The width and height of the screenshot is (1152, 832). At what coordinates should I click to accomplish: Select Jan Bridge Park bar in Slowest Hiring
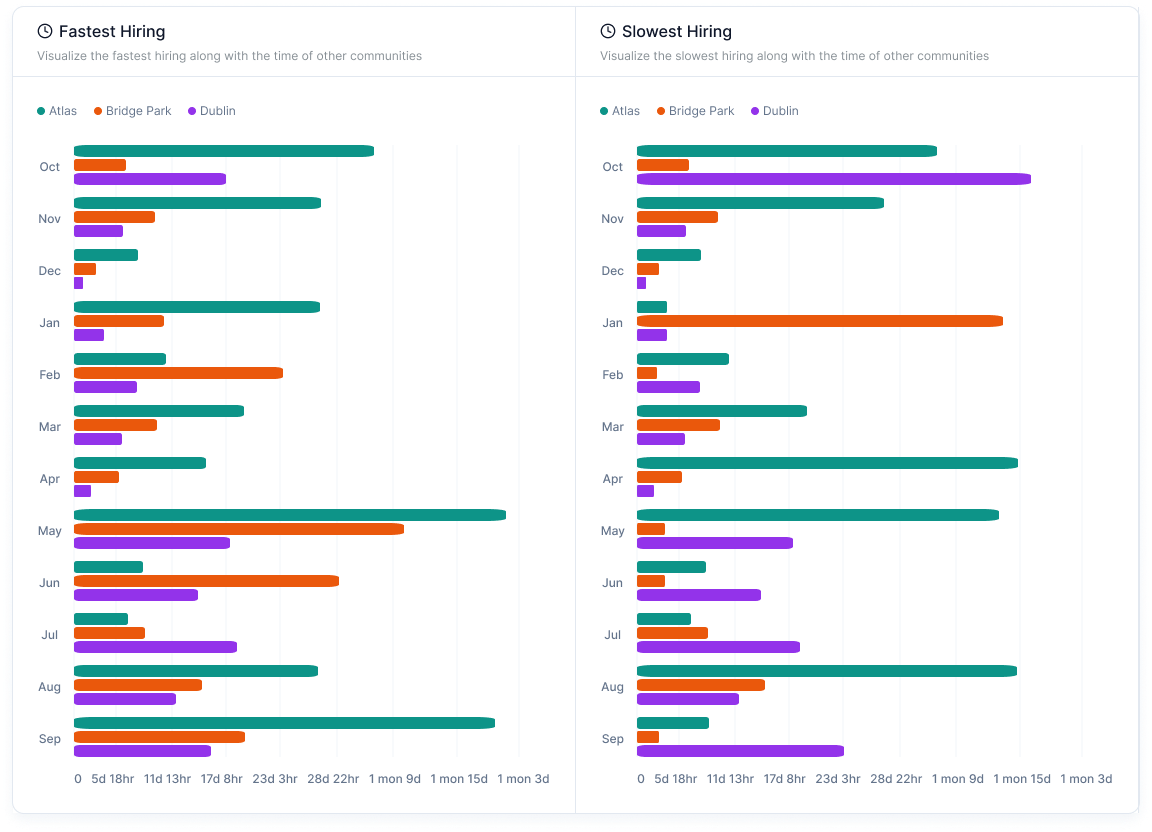[x=819, y=321]
